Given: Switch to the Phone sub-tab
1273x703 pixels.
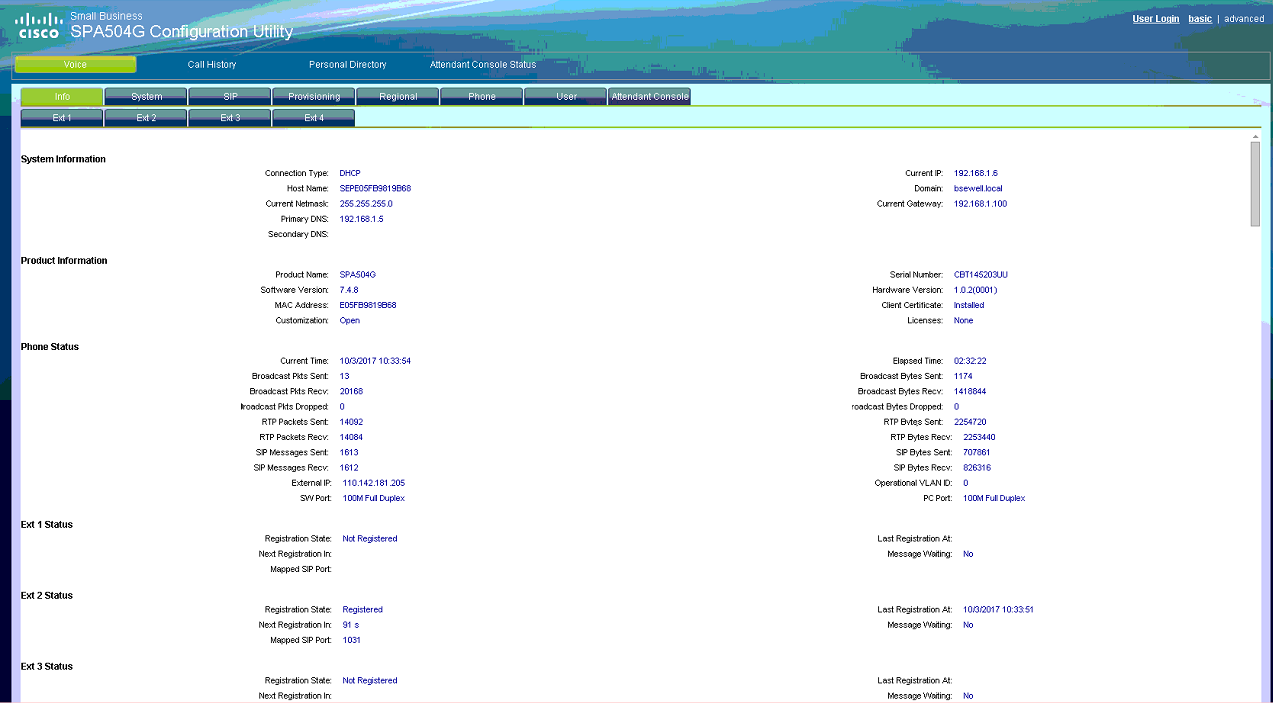Looking at the screenshot, I should tap(482, 97).
